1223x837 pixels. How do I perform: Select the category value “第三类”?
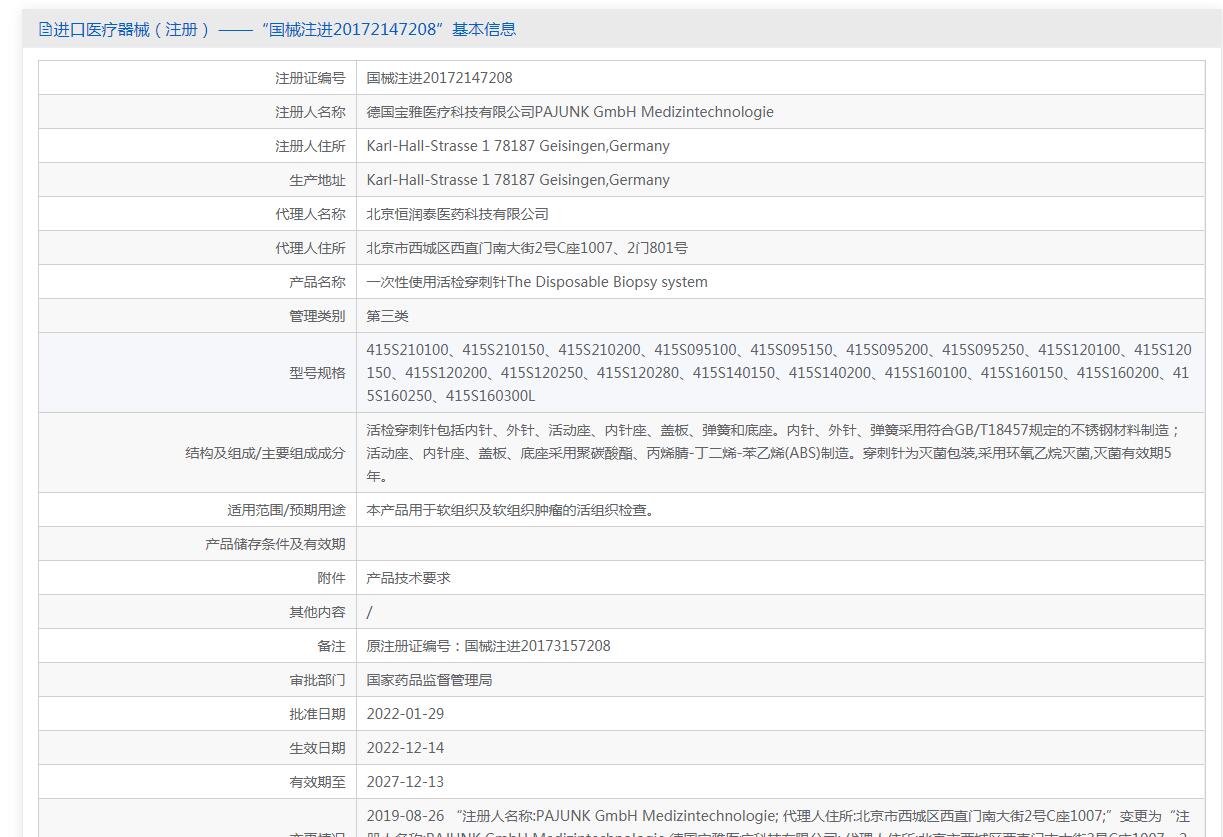point(387,316)
